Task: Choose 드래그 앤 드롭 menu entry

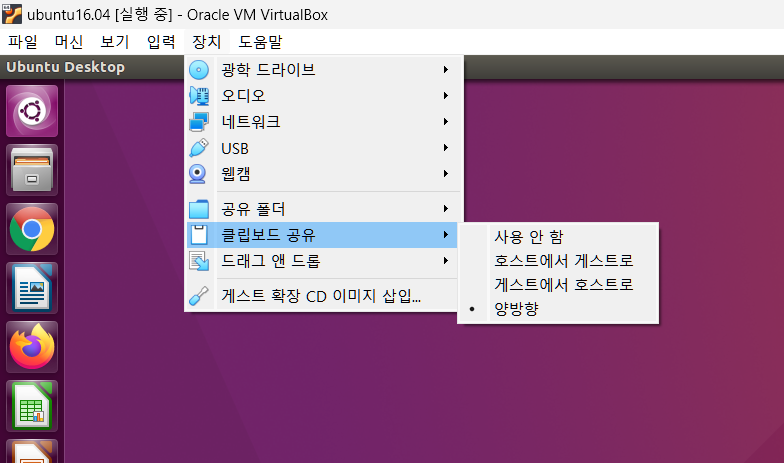Action: [x=322, y=260]
